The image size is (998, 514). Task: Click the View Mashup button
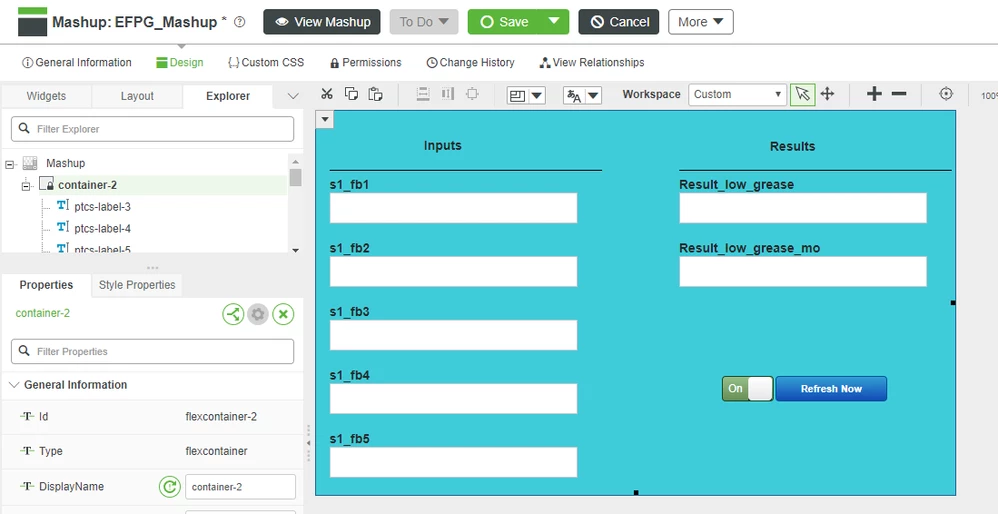point(322,22)
